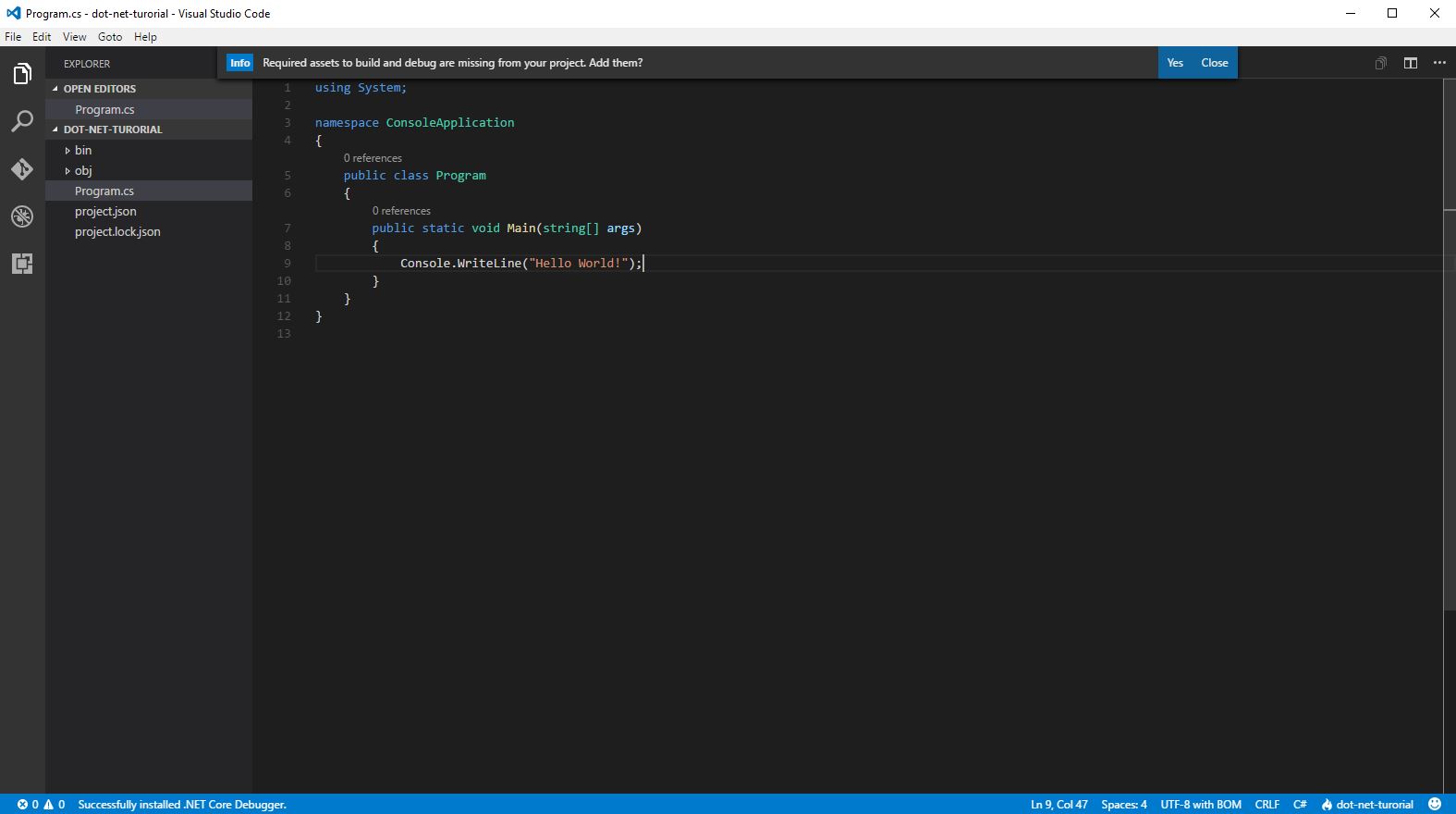Change indentation via Spaces: 4
Image resolution: width=1456 pixels, height=814 pixels.
(1124, 805)
